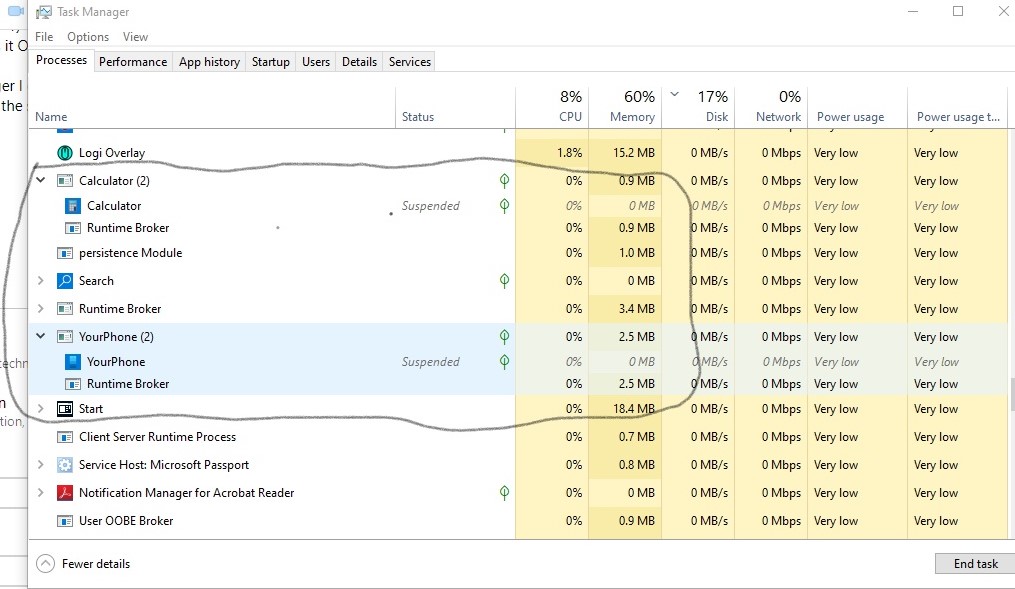This screenshot has width=1015, height=589.
Task: Click the Fewer details collapse arrow
Action: coord(45,564)
